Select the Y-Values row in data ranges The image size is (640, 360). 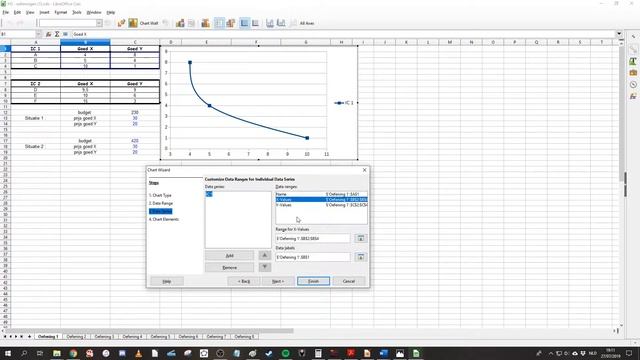coord(321,205)
